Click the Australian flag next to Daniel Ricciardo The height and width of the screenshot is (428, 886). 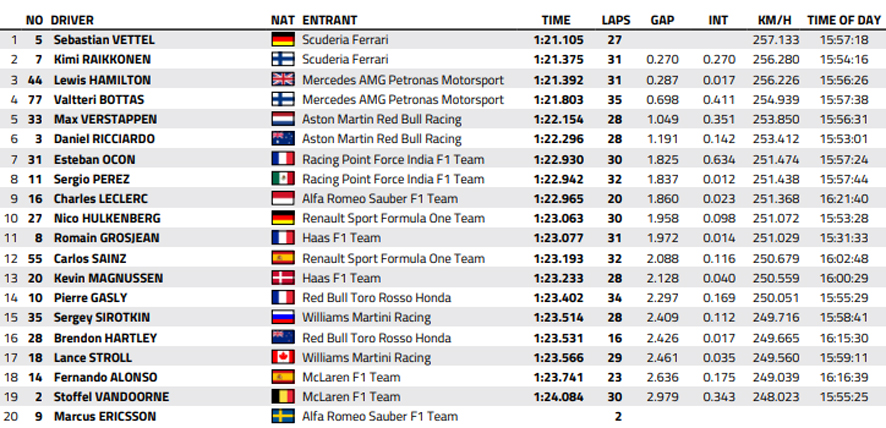click(283, 139)
